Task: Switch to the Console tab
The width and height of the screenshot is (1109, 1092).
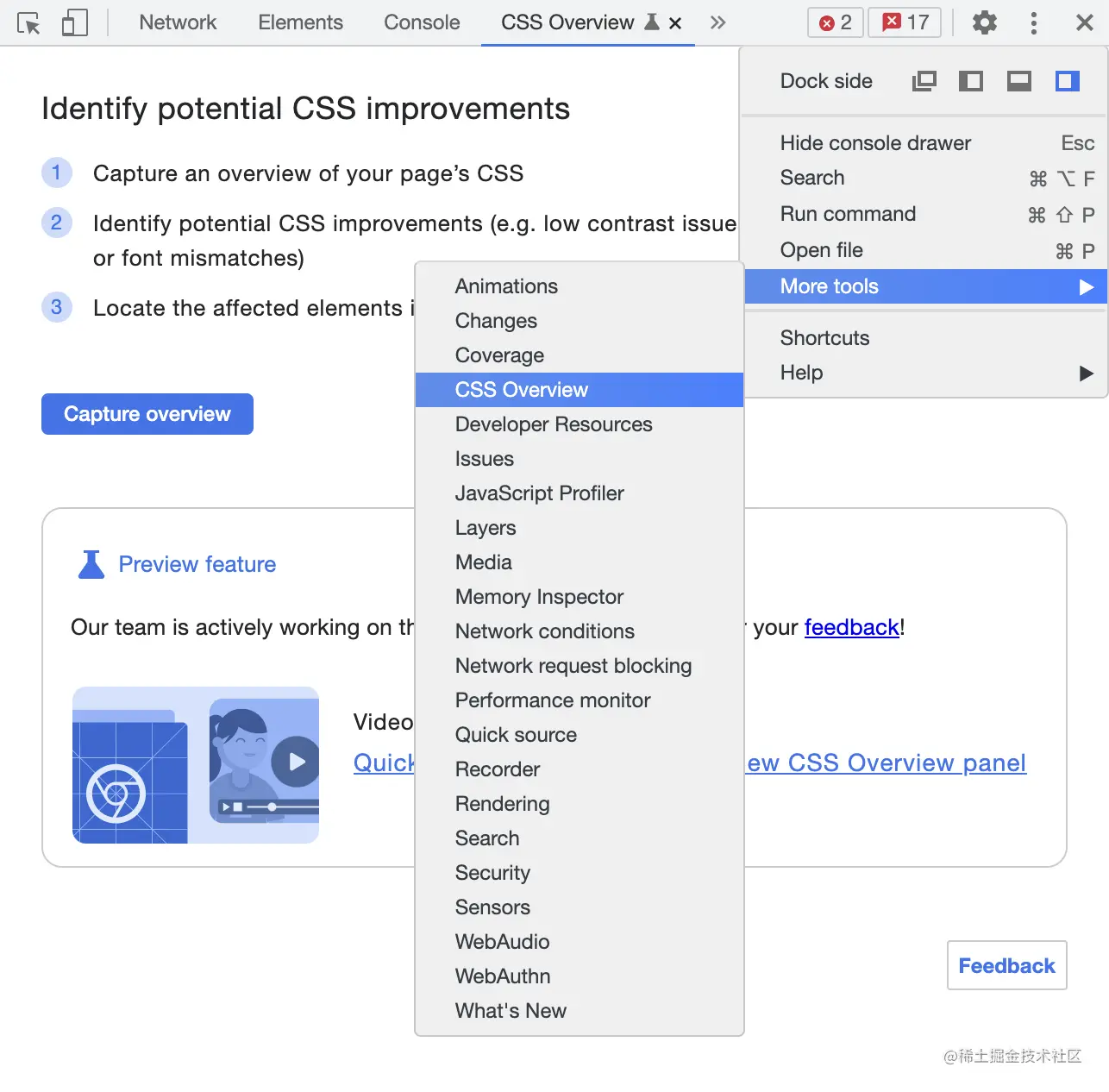Action: [x=422, y=22]
